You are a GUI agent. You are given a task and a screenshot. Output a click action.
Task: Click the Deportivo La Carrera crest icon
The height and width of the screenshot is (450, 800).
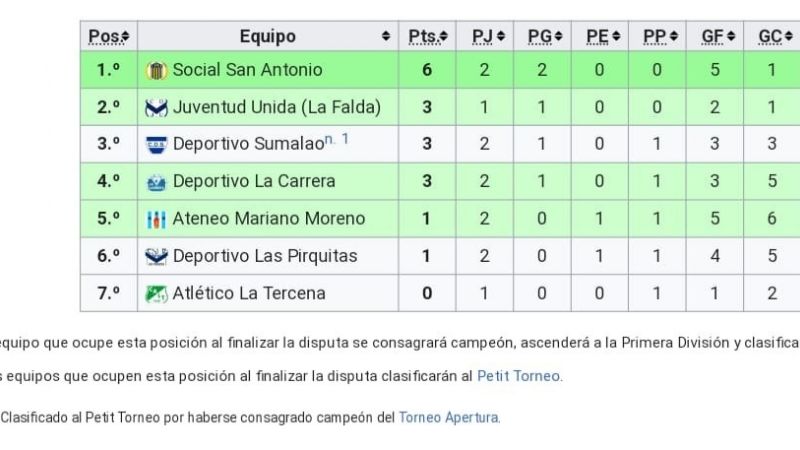tap(155, 182)
